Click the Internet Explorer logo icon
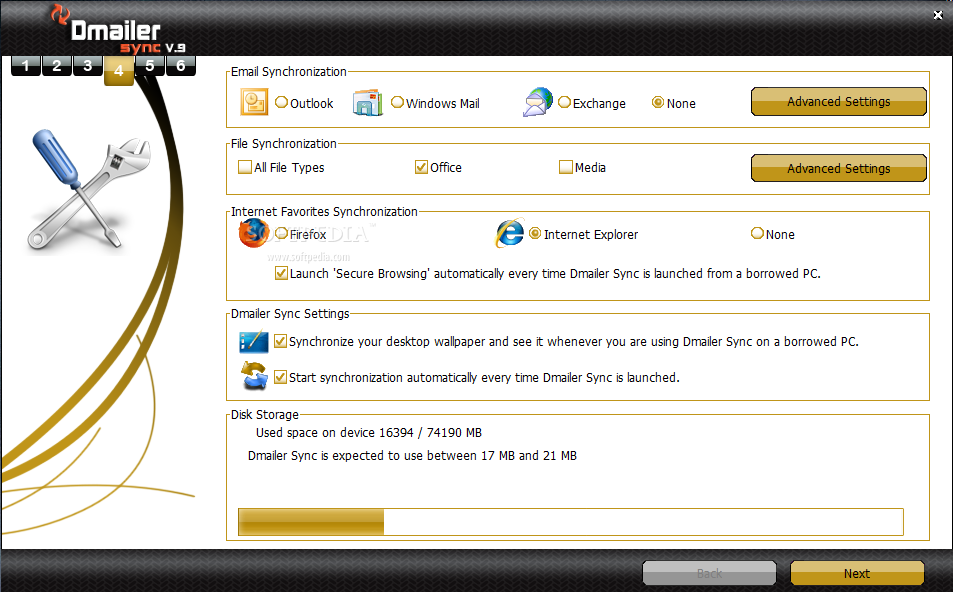 pos(509,233)
